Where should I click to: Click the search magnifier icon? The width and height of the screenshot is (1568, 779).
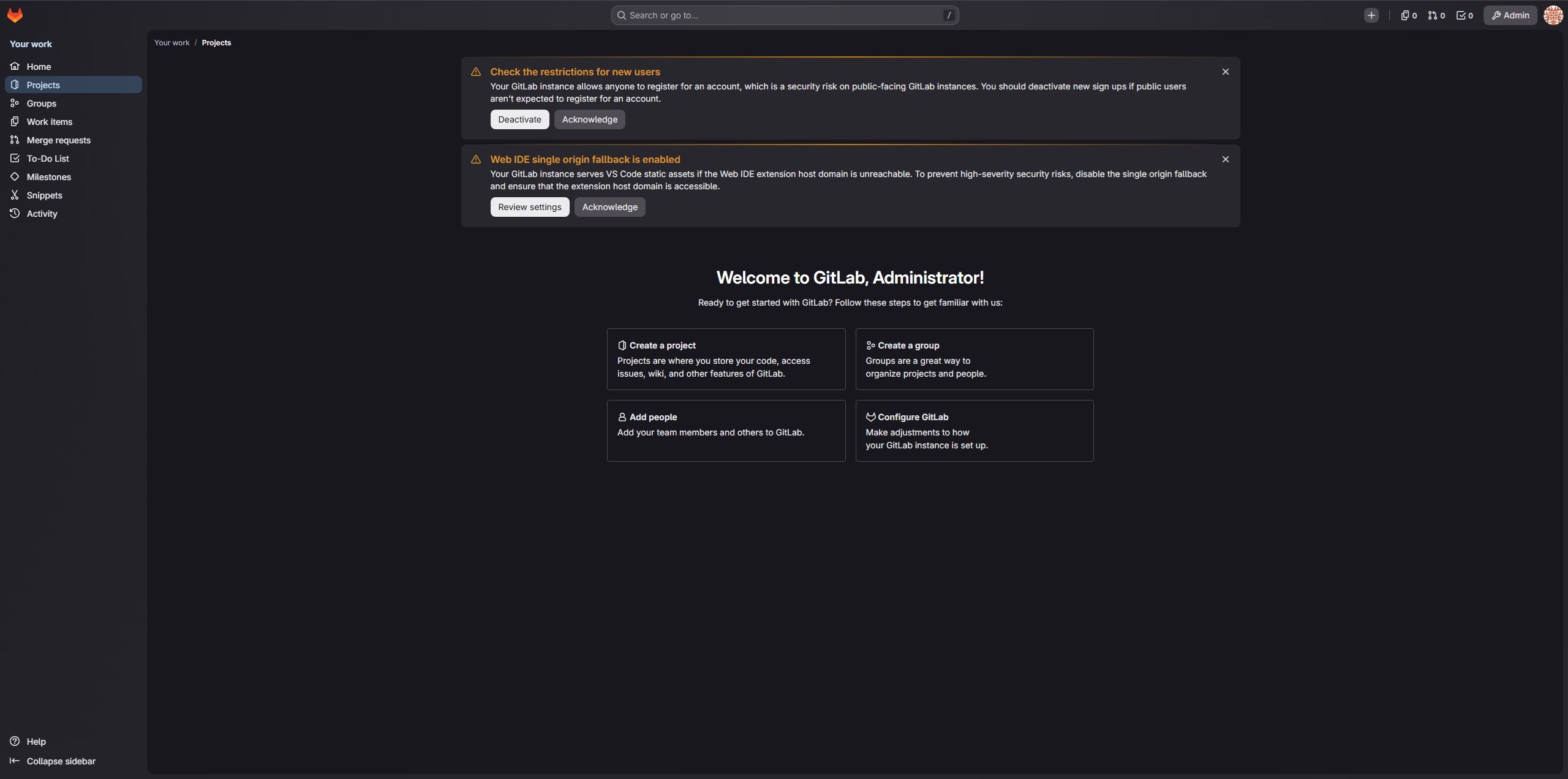click(621, 15)
